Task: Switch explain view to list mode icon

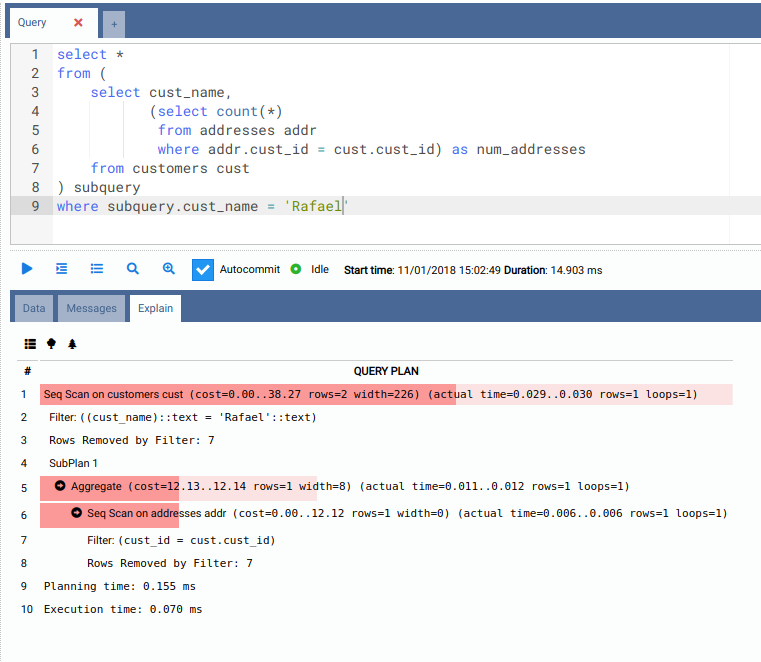Action: coord(30,343)
